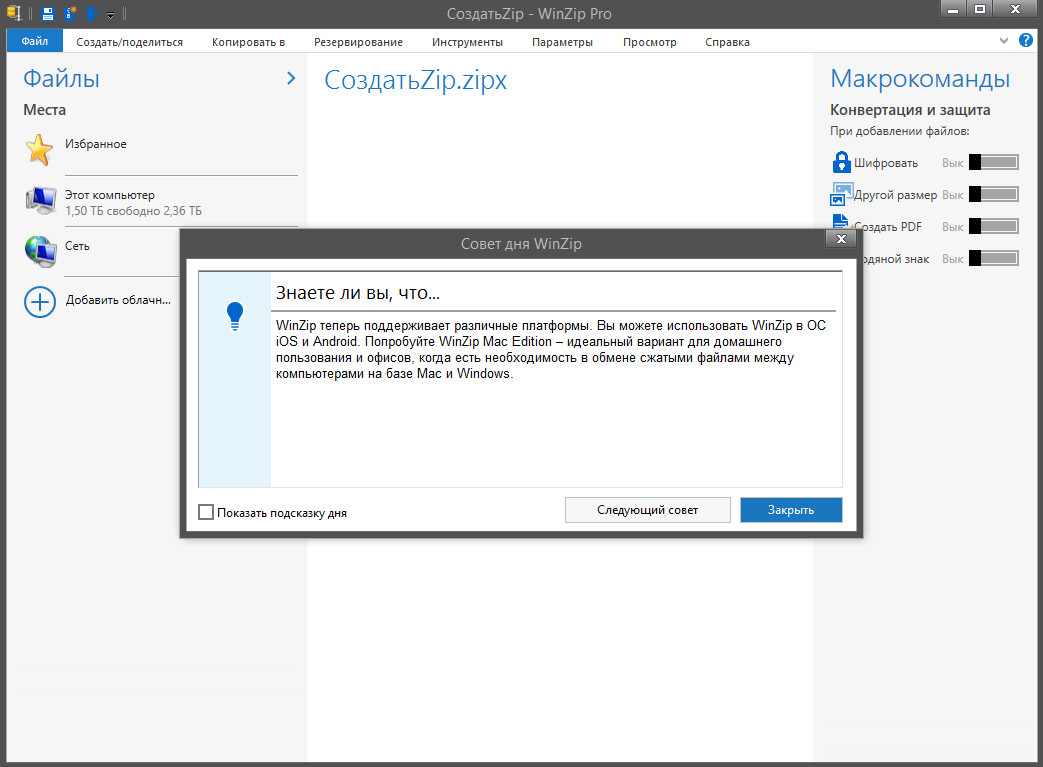Click the Избранное star icon
1043x767 pixels.
tap(39, 149)
